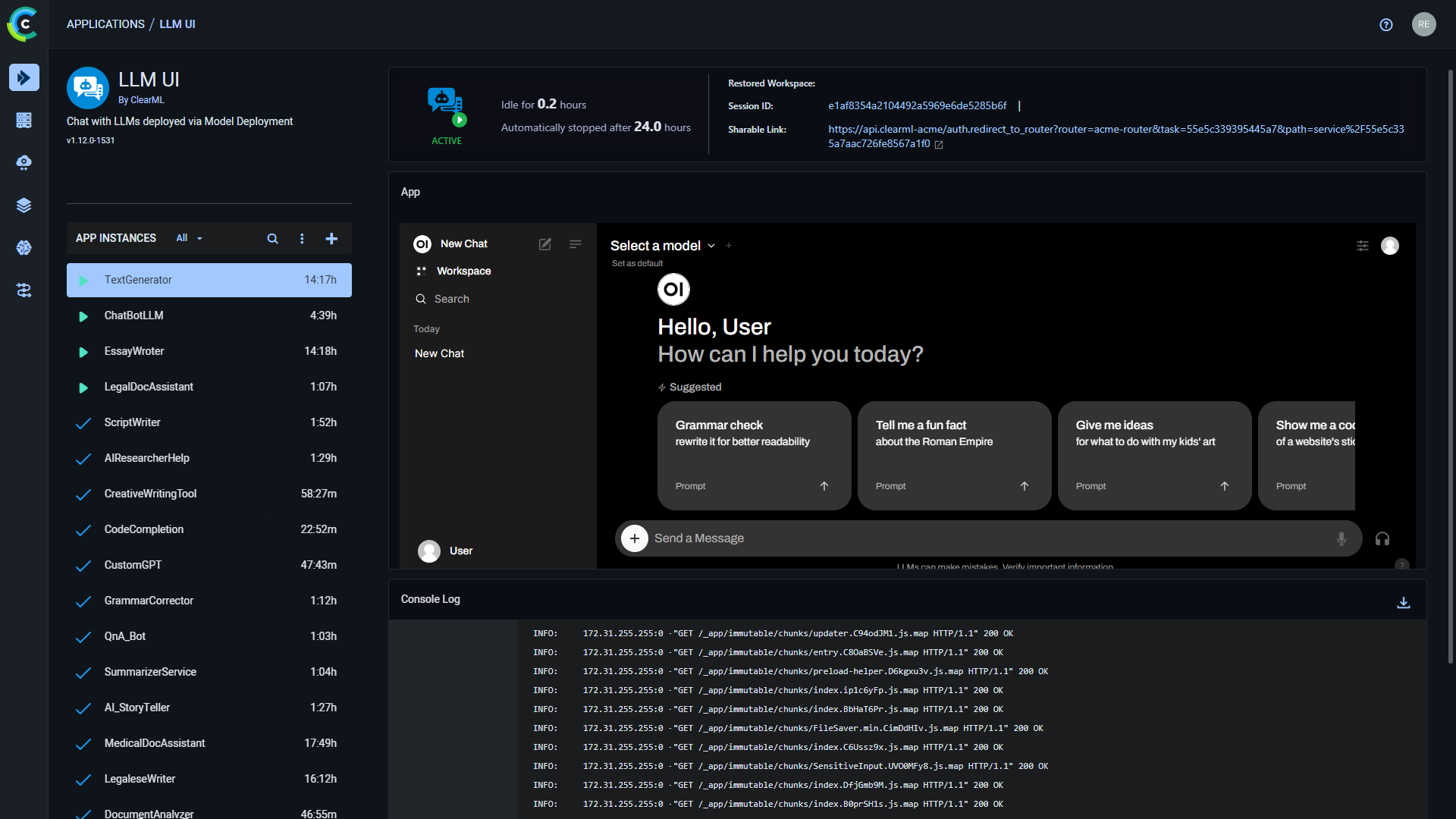Open the RE account avatar menu

coord(1423,24)
